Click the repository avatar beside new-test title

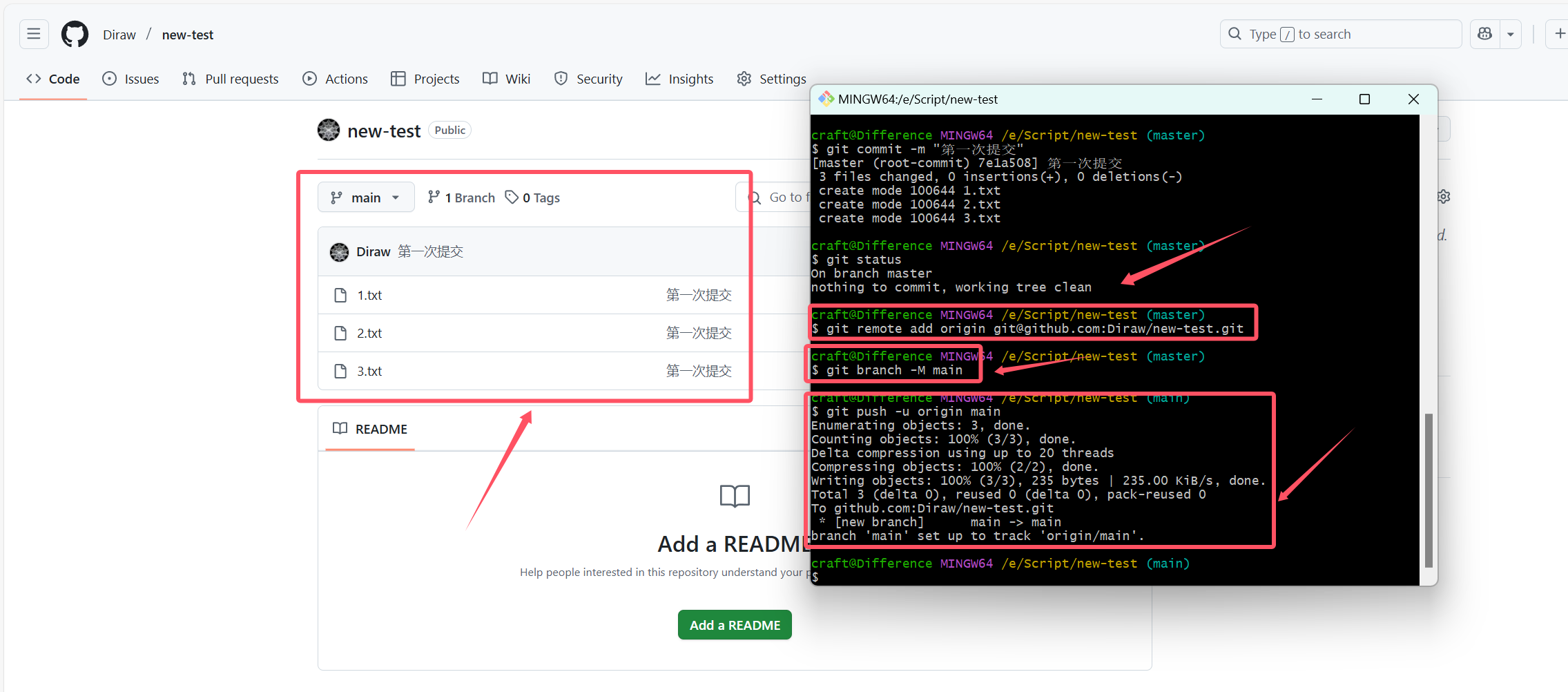coord(329,130)
